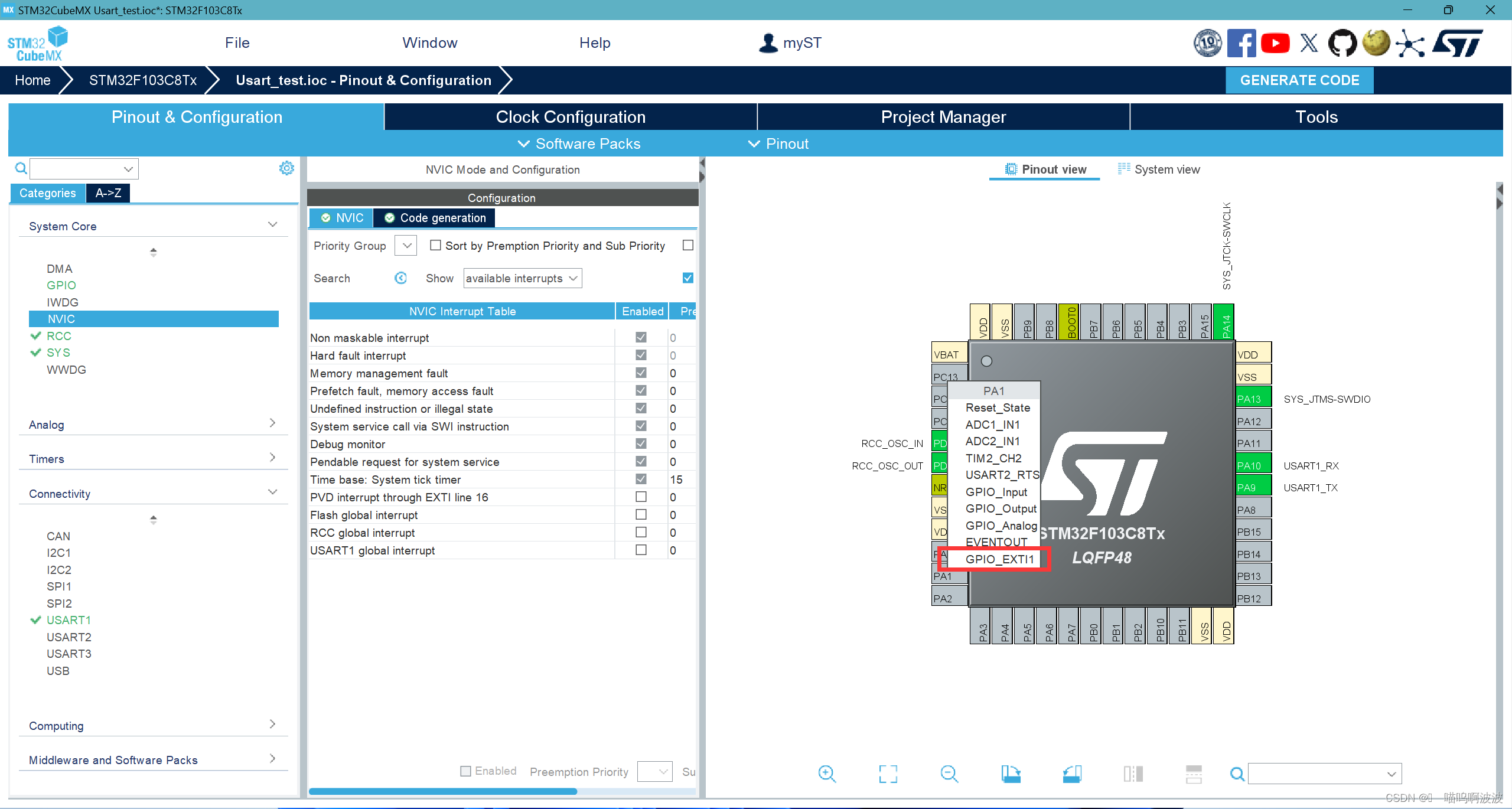Switch to the Clock Configuration tab
Image resolution: width=1512 pixels, height=809 pixels.
click(570, 117)
